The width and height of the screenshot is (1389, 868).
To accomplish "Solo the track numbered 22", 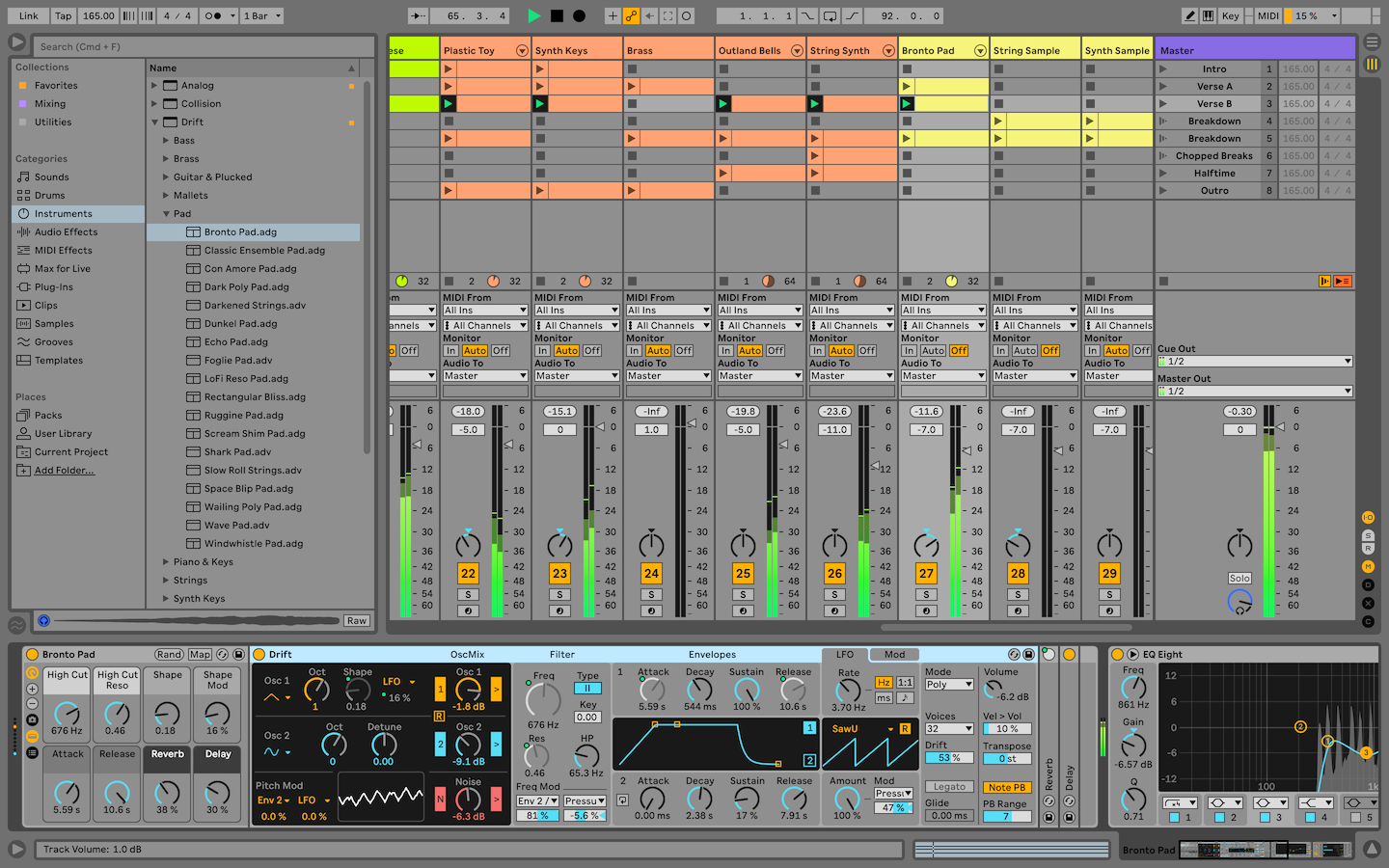I will pos(468,595).
